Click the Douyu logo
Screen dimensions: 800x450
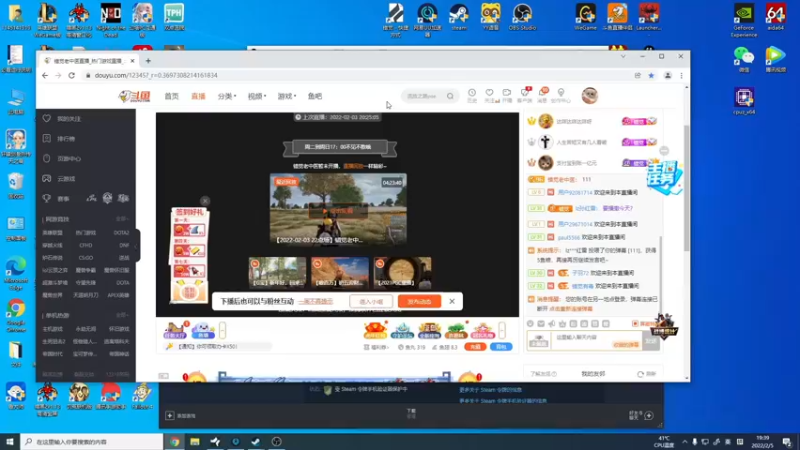pyautogui.click(x=135, y=96)
